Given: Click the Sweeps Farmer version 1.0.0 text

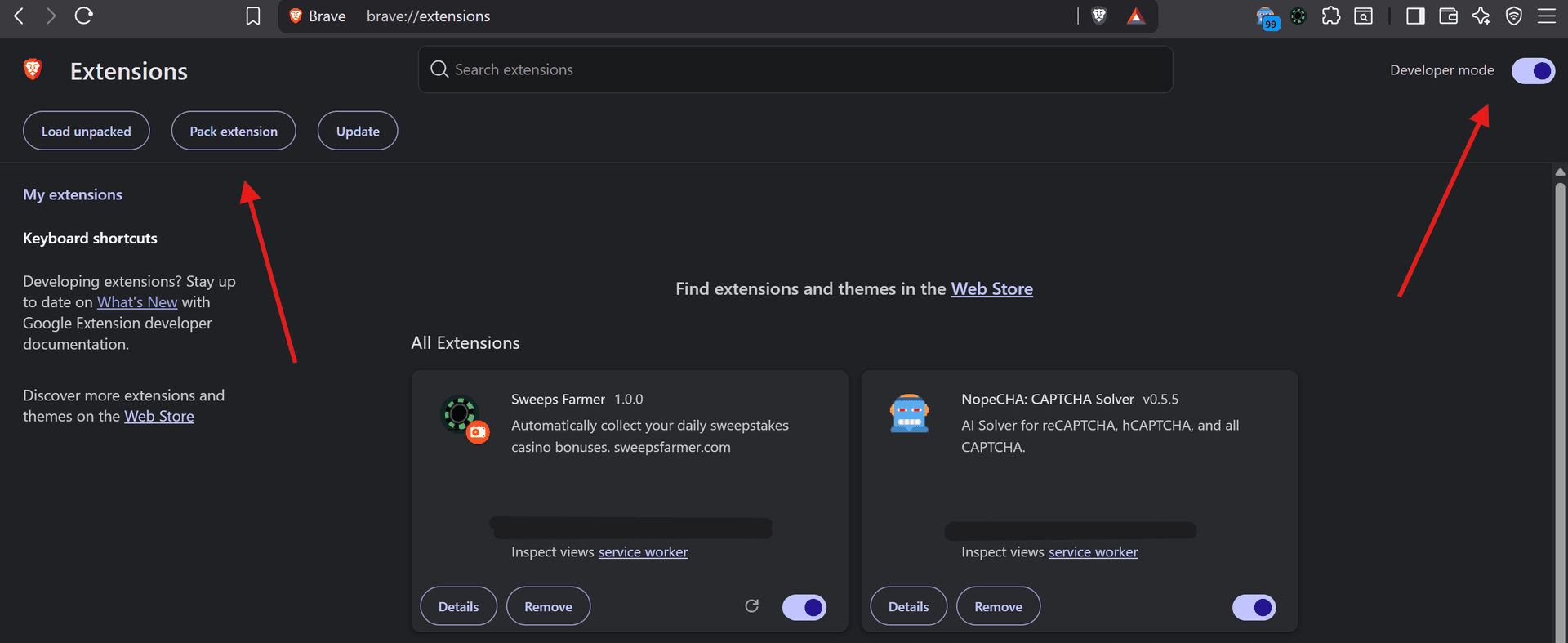Looking at the screenshot, I should (x=628, y=399).
